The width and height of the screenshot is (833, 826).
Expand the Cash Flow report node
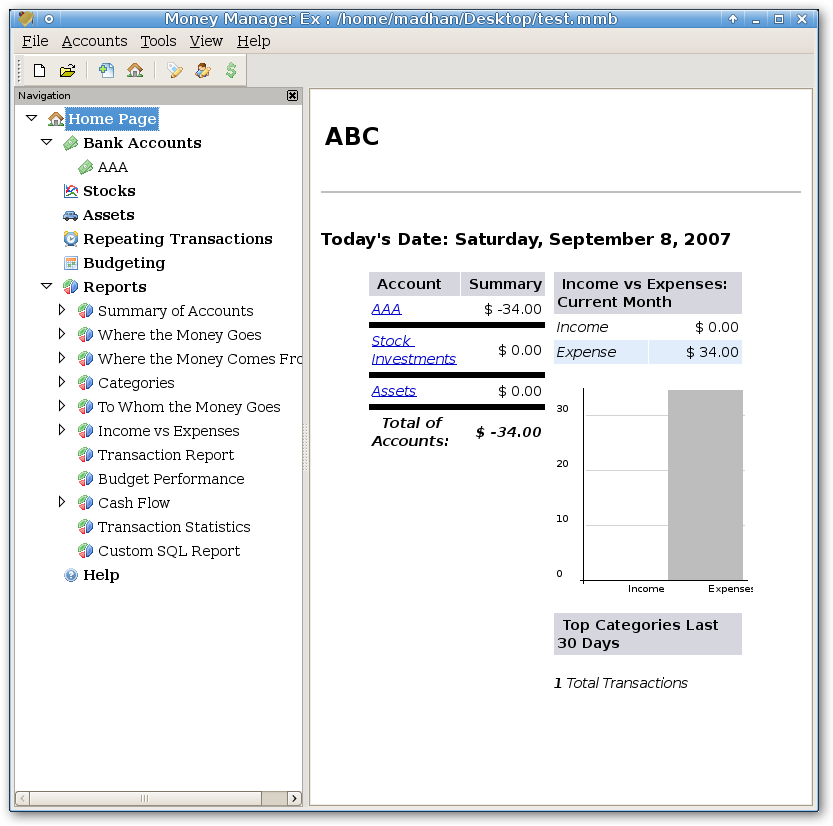point(62,502)
